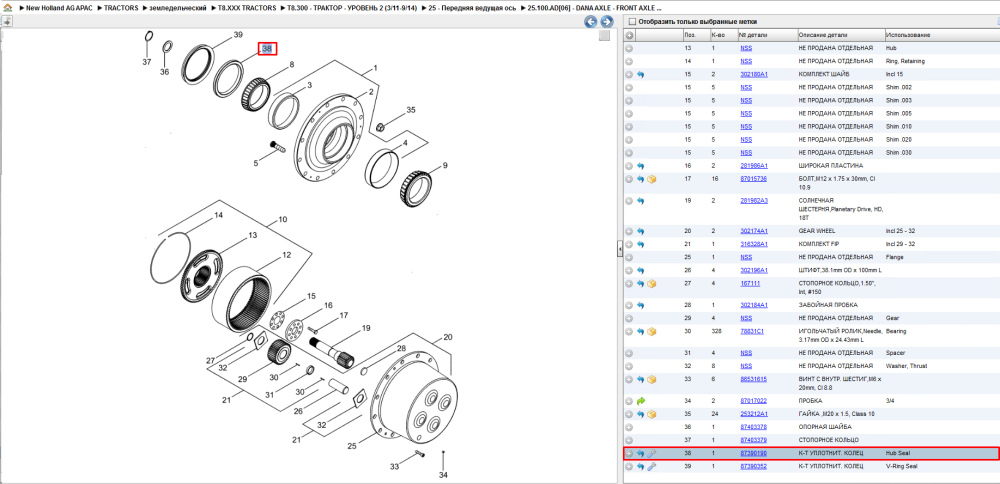Screen dimensions: 1000x484
Task: Select highlighted callout 38 in the diagram
Action: coord(267,48)
